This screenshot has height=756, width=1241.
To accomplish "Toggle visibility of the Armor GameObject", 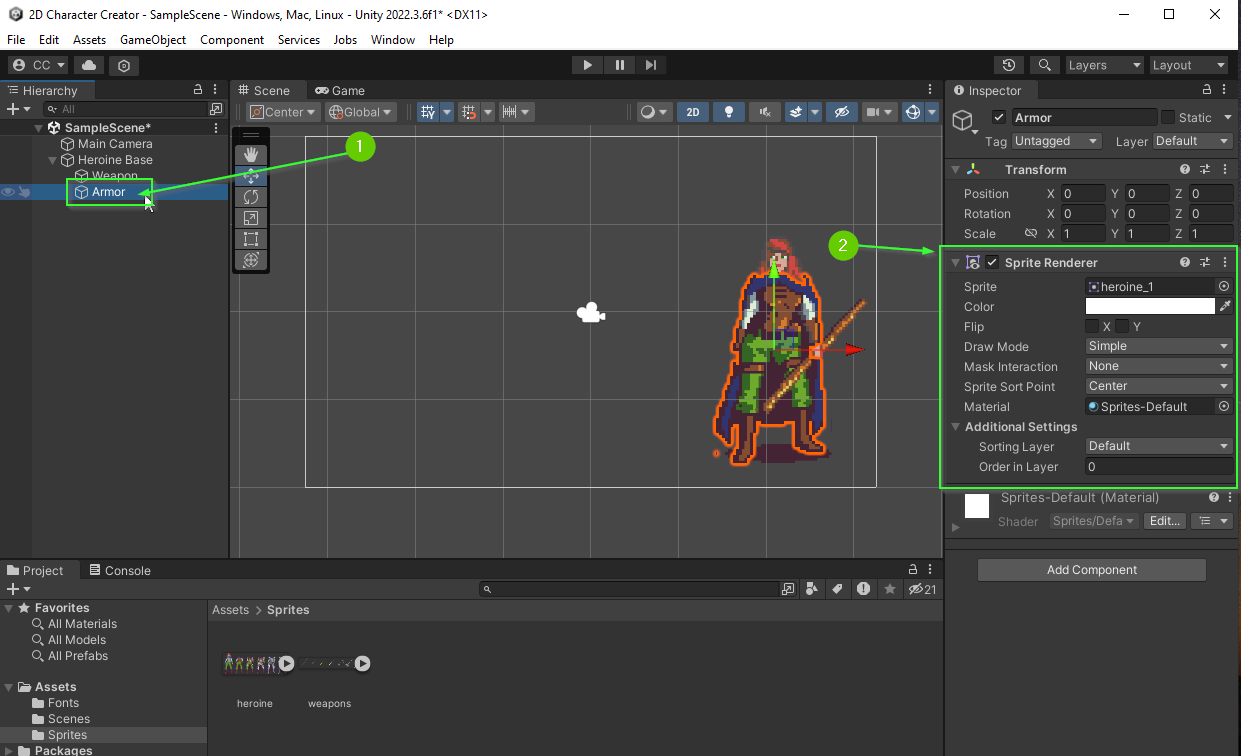I will (7, 192).
